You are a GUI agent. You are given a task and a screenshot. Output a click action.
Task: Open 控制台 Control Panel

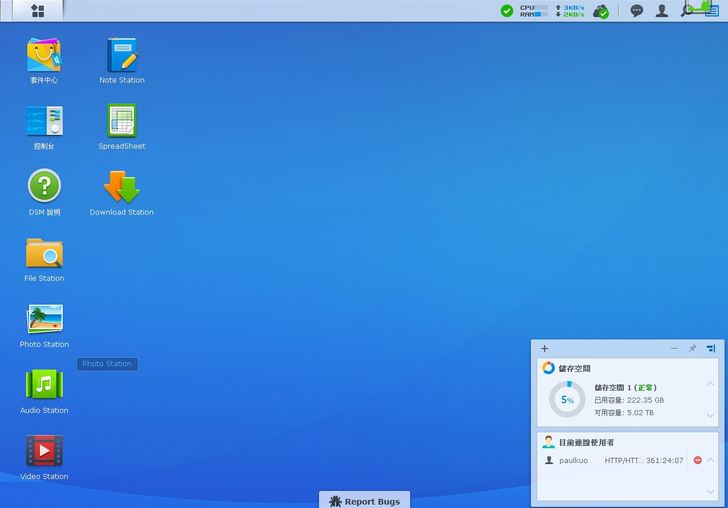[44, 121]
